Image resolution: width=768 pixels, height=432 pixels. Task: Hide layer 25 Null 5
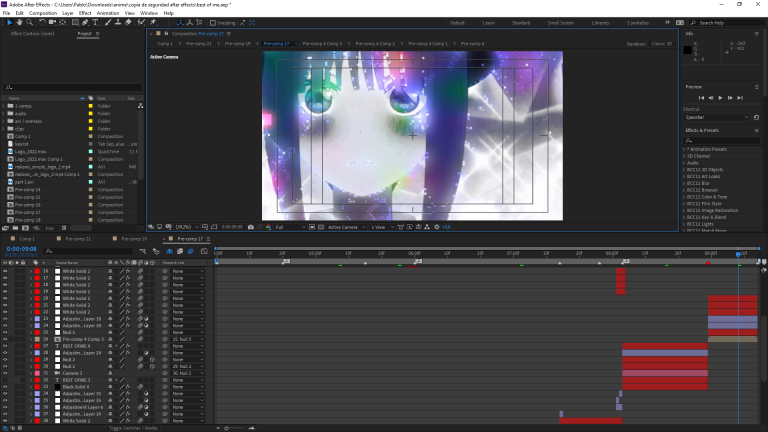pyautogui.click(x=5, y=333)
